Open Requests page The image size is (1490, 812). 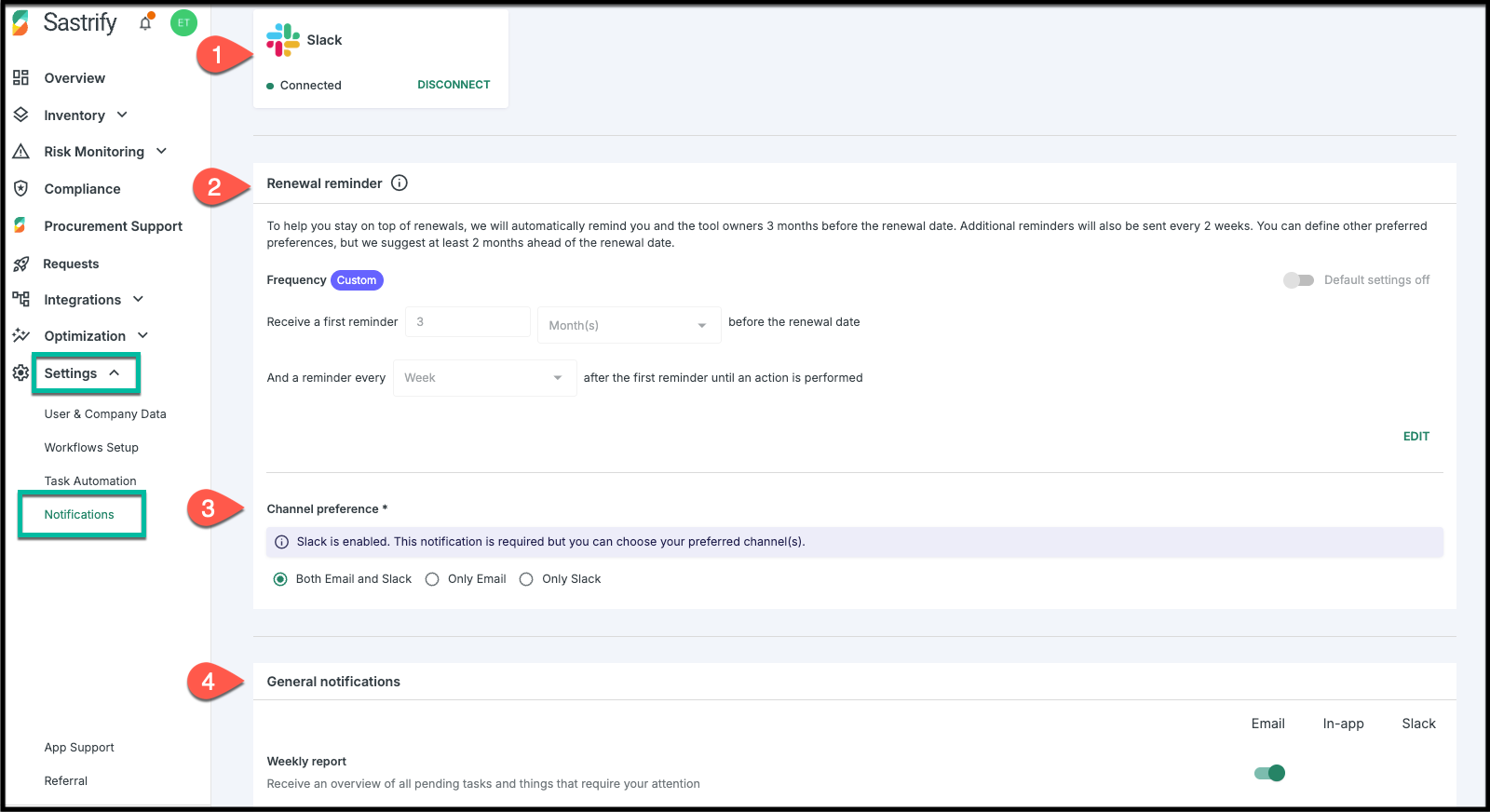coord(71,264)
